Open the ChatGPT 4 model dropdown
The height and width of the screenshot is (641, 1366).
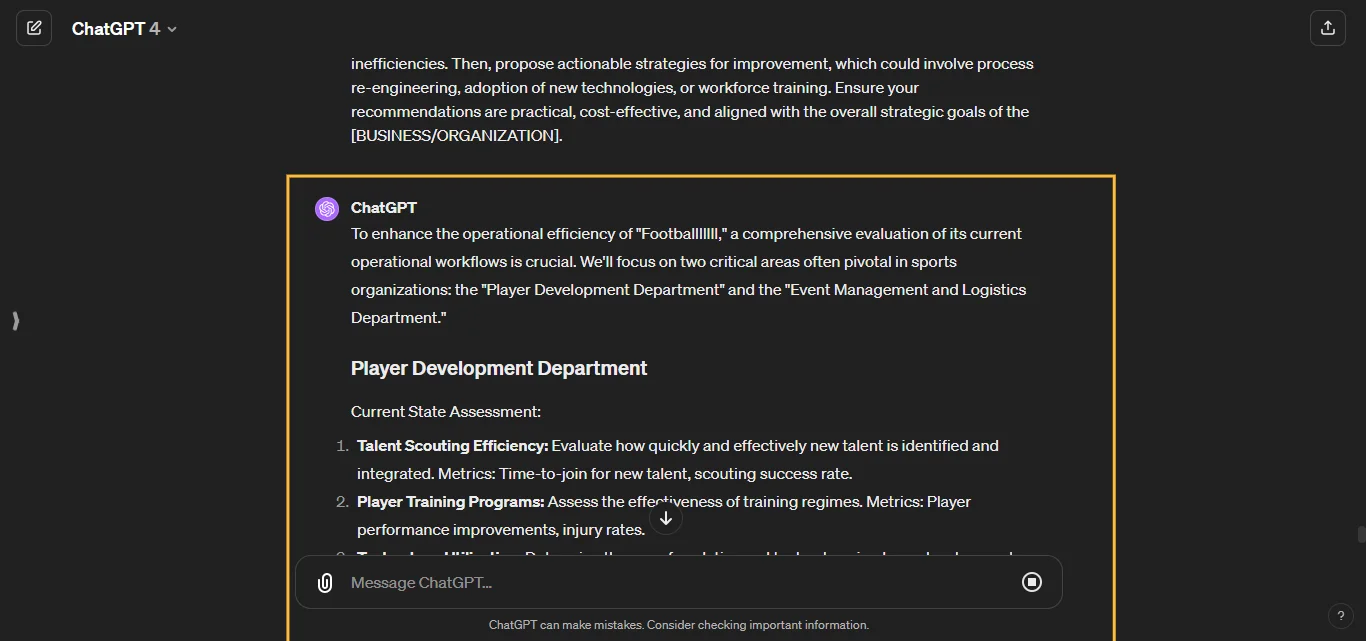coord(124,28)
